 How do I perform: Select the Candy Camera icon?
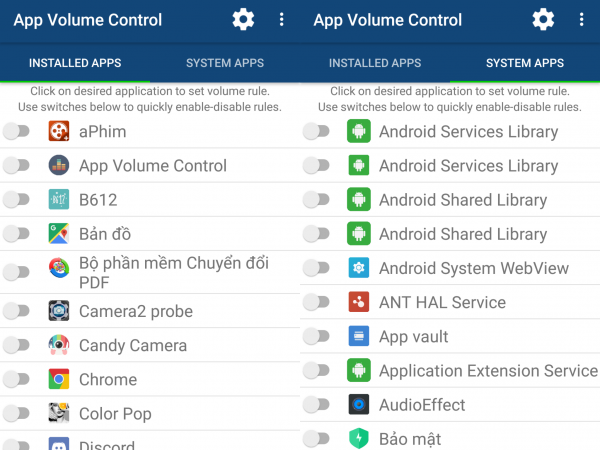pos(59,345)
